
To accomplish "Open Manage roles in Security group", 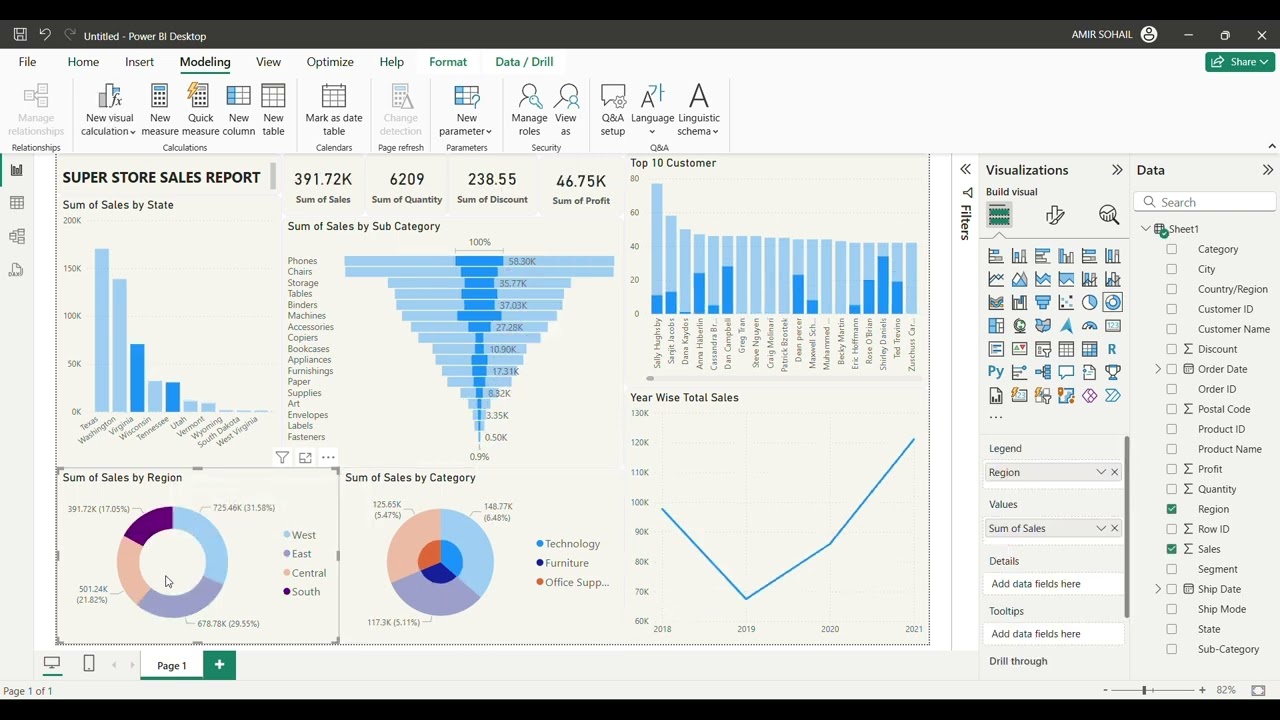I will (x=529, y=110).
